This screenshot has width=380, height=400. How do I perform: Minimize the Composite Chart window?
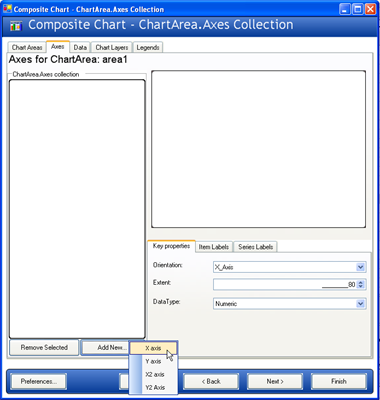tap(345, 9)
